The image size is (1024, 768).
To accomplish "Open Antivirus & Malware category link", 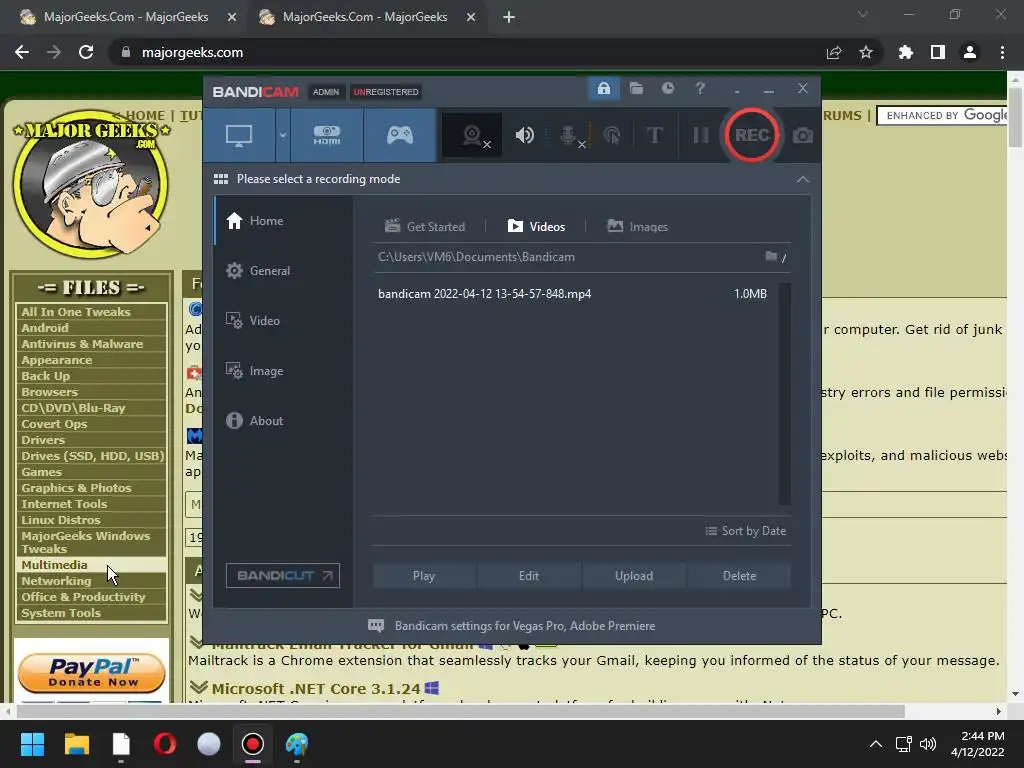I will 82,344.
